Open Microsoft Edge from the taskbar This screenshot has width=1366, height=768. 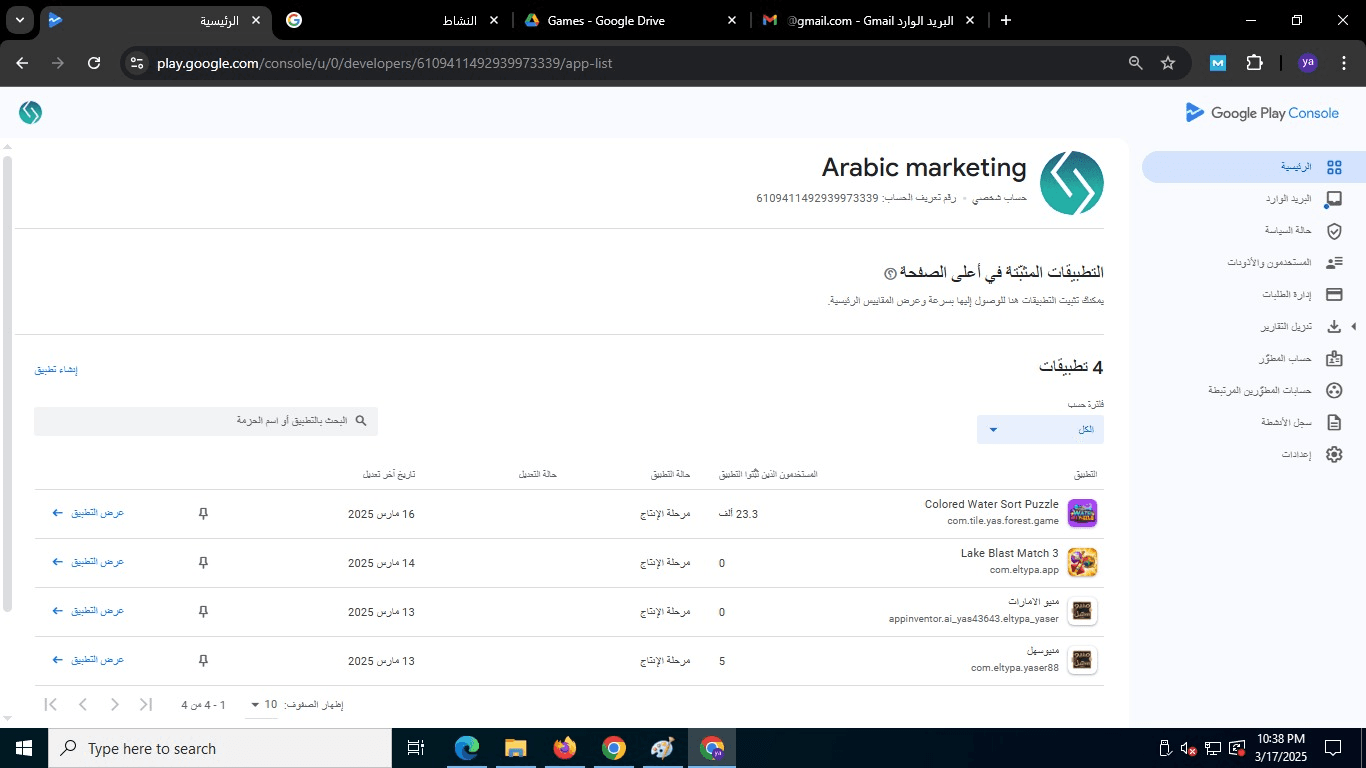(467, 748)
